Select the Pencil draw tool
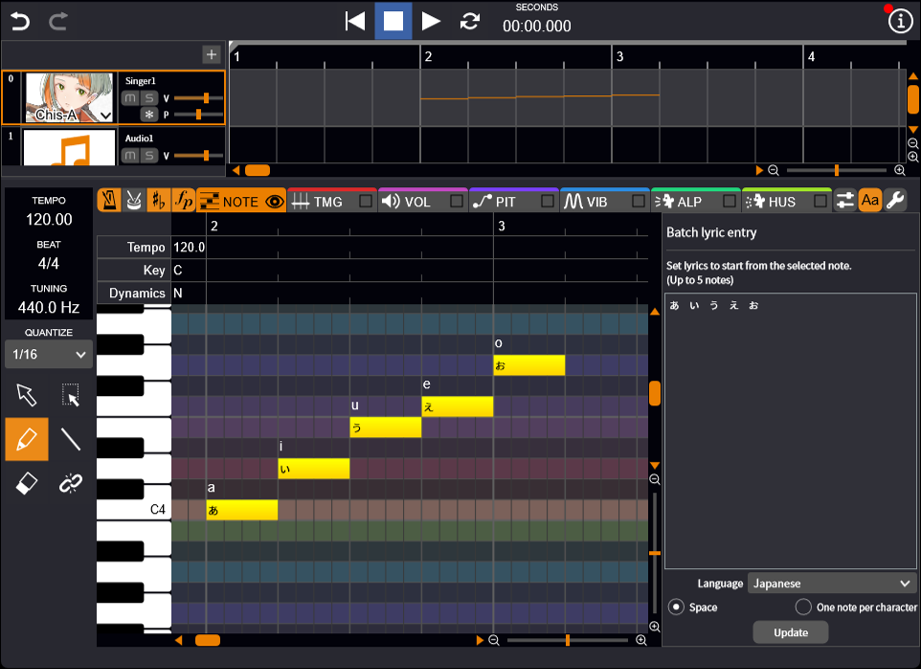 tap(26, 439)
